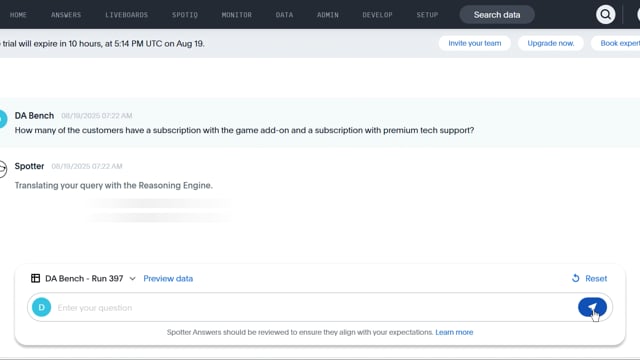Click the Upgrade now button
Viewport: 640px width, 360px height.
click(x=551, y=43)
